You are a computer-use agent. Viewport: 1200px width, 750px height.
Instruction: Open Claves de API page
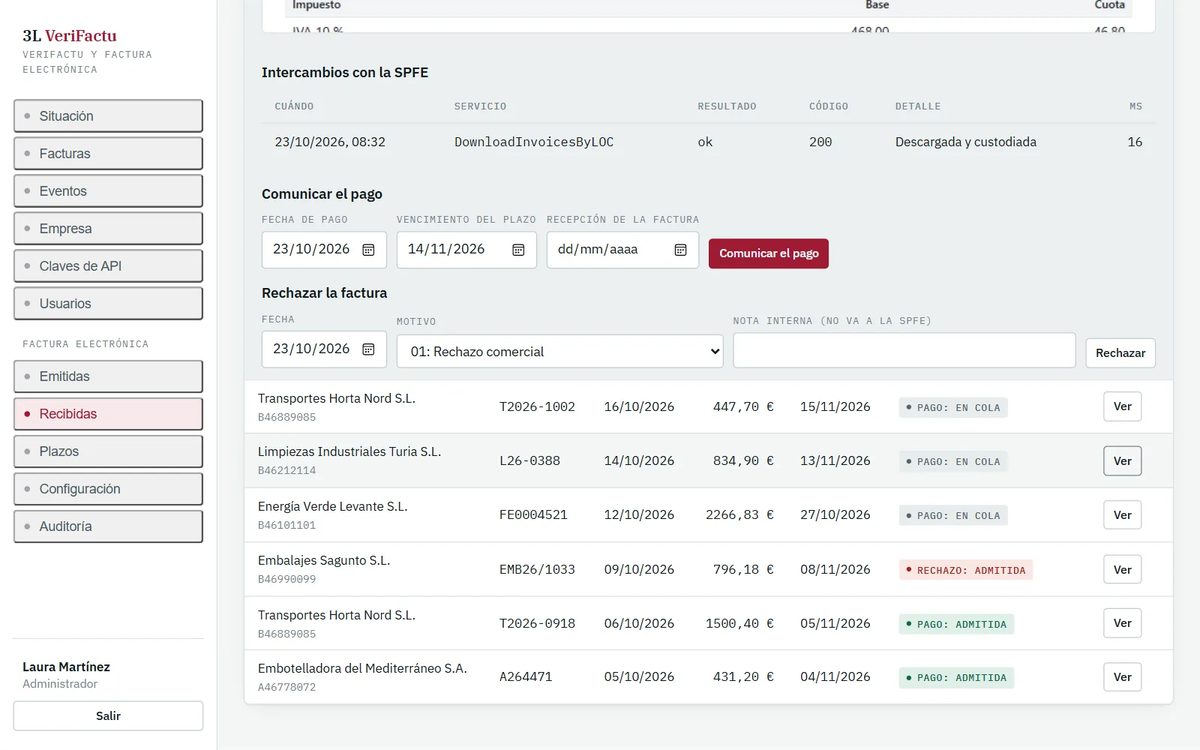(108, 266)
